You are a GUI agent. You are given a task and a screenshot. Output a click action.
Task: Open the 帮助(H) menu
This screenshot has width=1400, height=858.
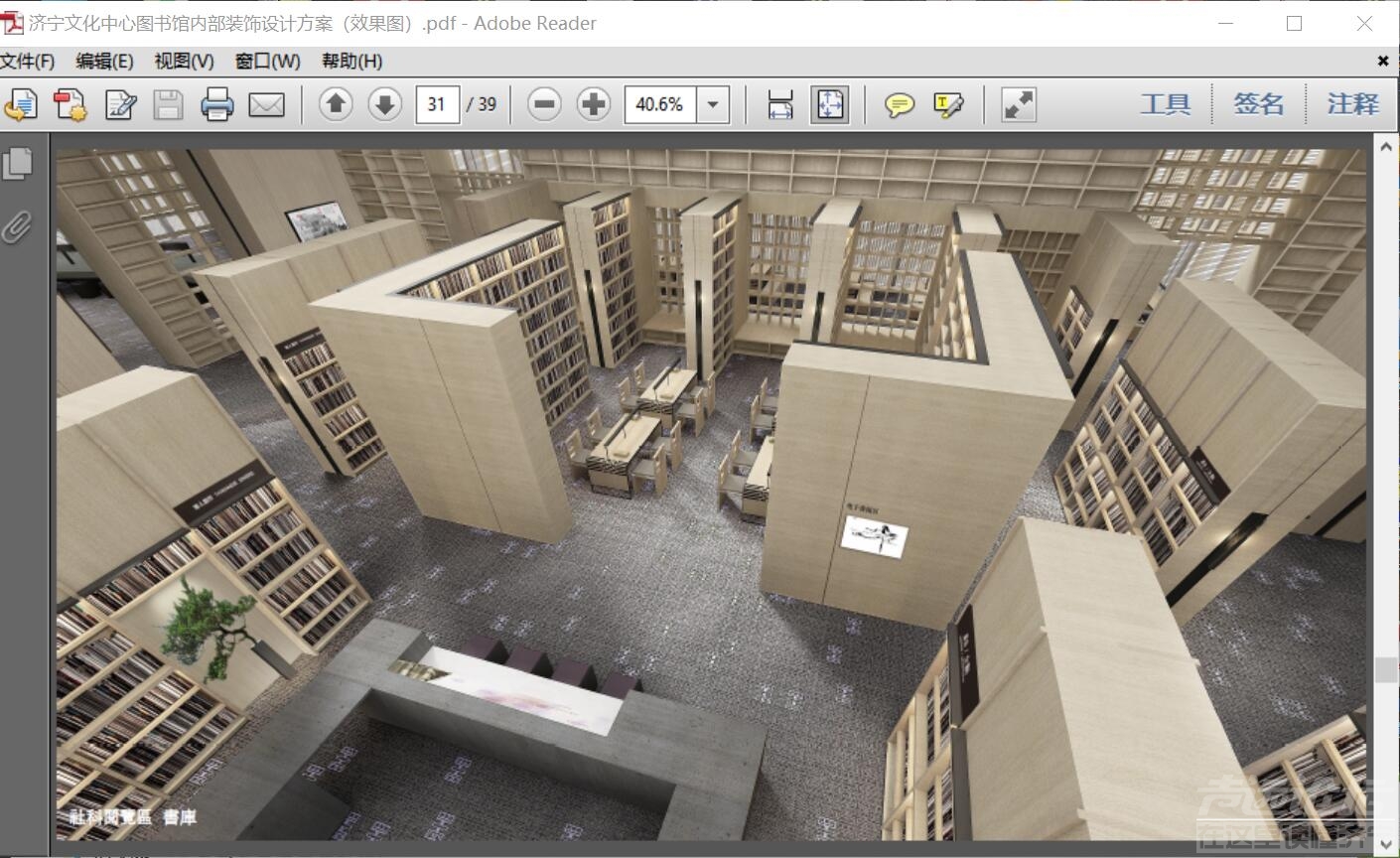coord(351,61)
